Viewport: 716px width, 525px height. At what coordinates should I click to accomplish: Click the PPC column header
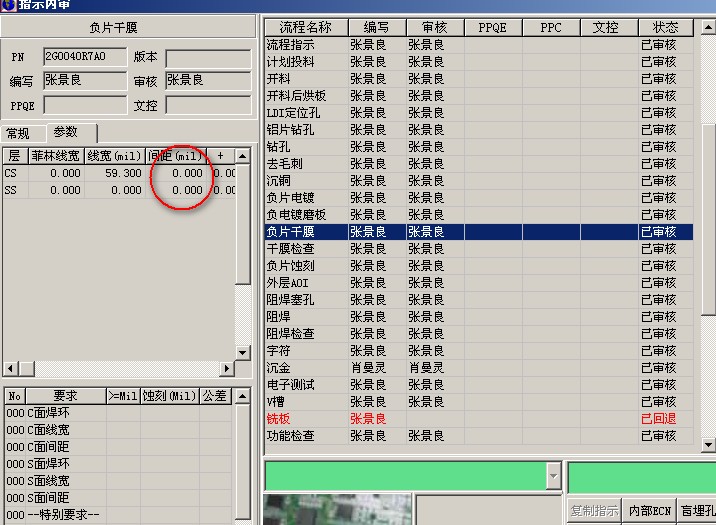(x=551, y=27)
